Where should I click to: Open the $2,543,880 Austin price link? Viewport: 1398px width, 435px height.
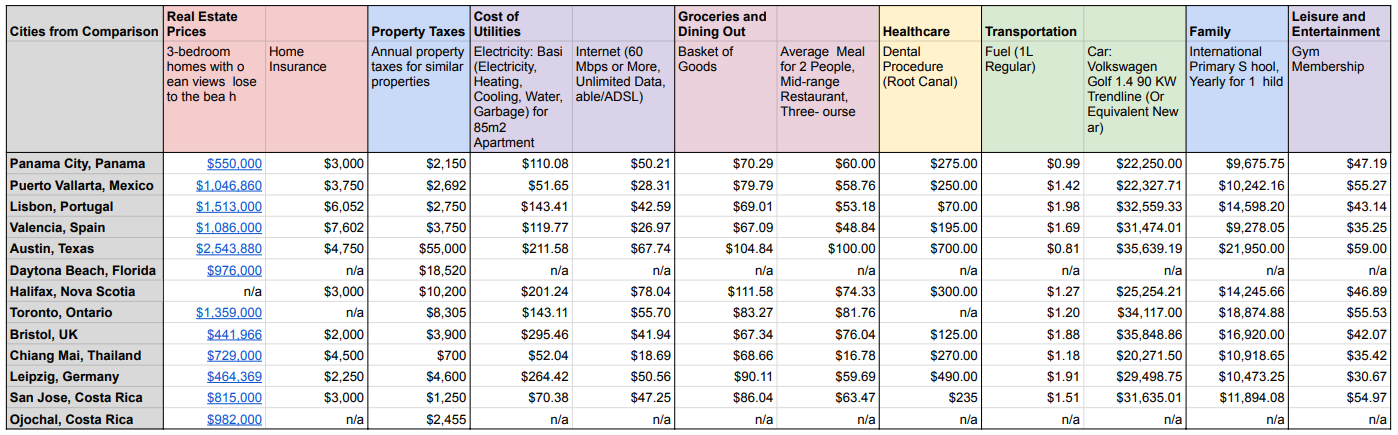click(229, 249)
